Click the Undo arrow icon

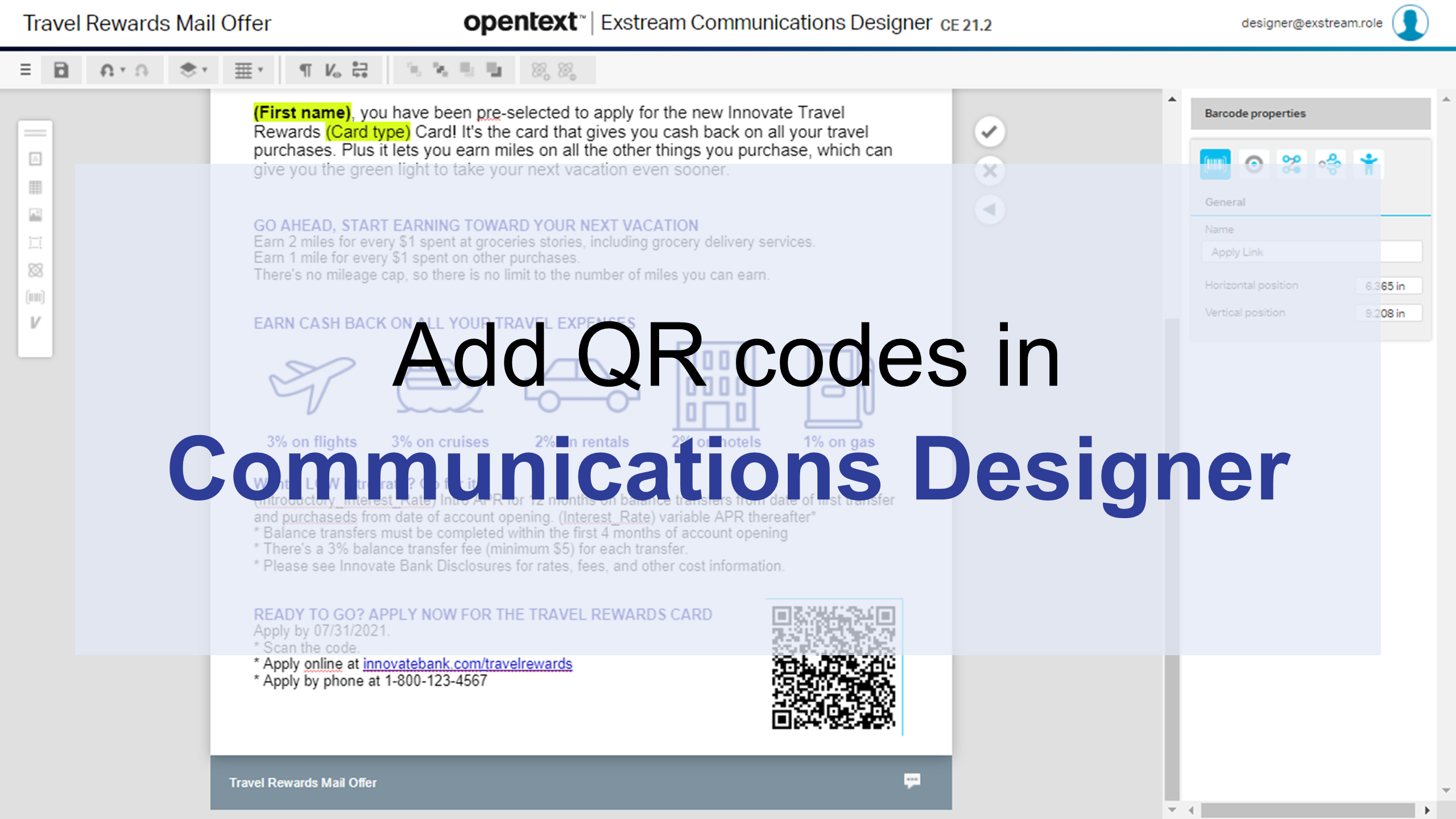[106, 71]
